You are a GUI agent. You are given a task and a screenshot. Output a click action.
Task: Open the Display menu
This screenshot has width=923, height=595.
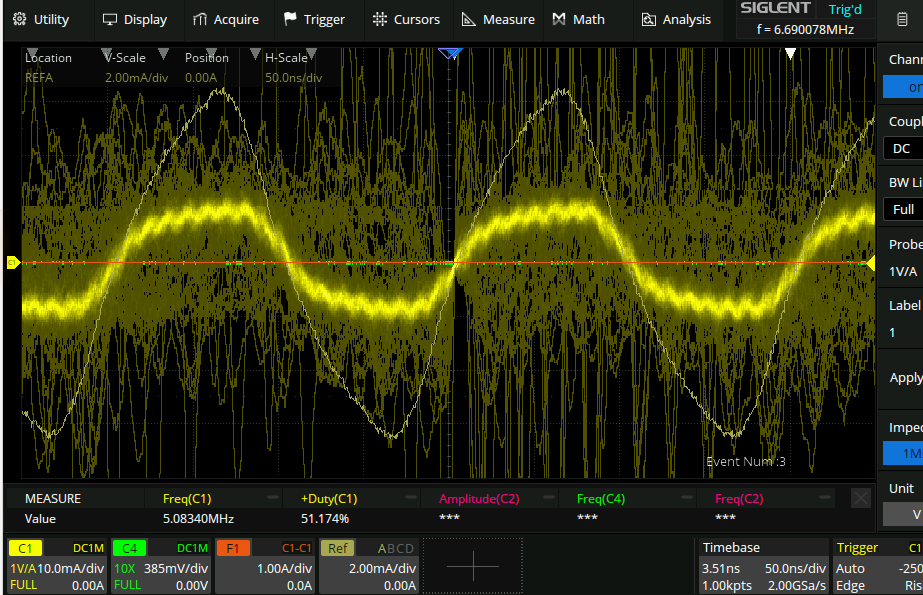tap(135, 19)
